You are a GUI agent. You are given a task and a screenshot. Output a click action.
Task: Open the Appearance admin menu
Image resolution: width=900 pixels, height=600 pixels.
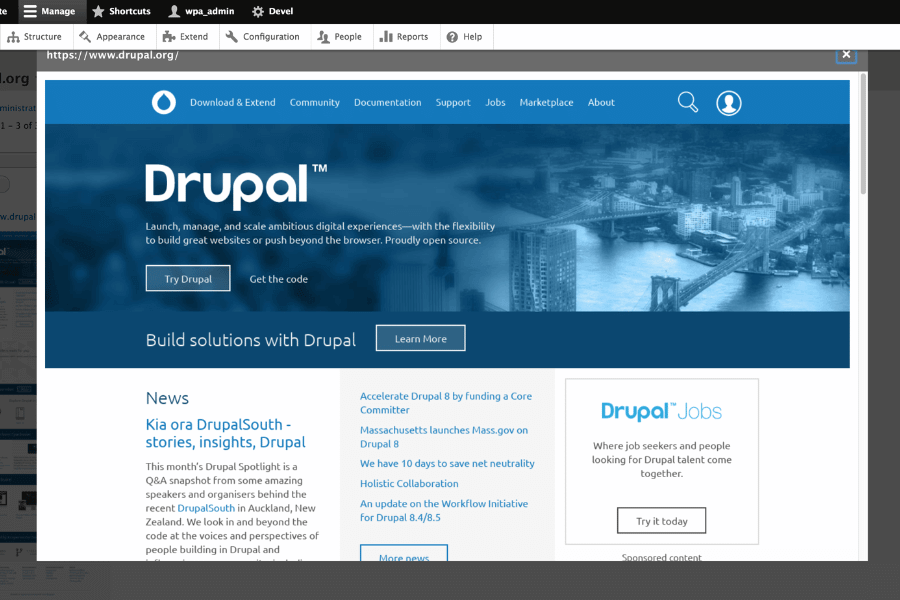[x=112, y=37]
